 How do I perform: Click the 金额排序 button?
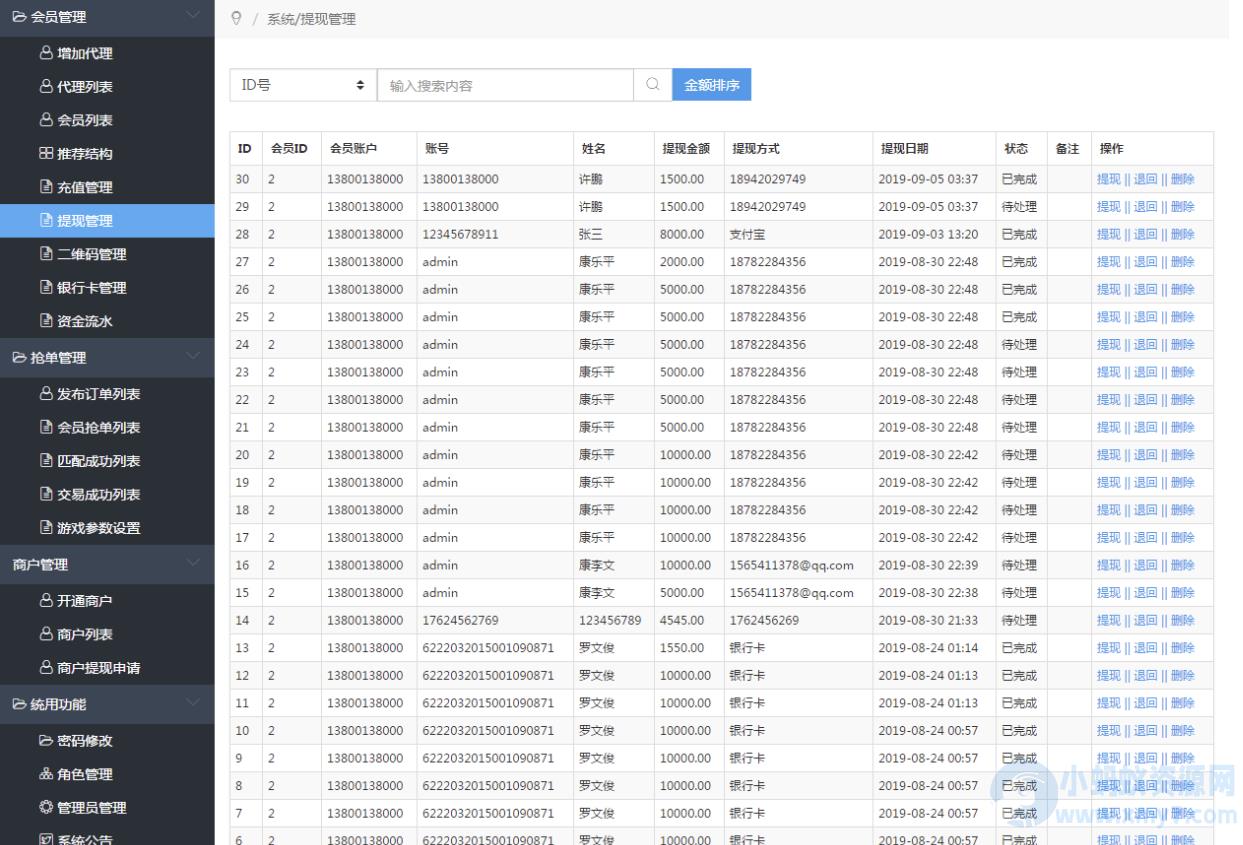click(711, 86)
